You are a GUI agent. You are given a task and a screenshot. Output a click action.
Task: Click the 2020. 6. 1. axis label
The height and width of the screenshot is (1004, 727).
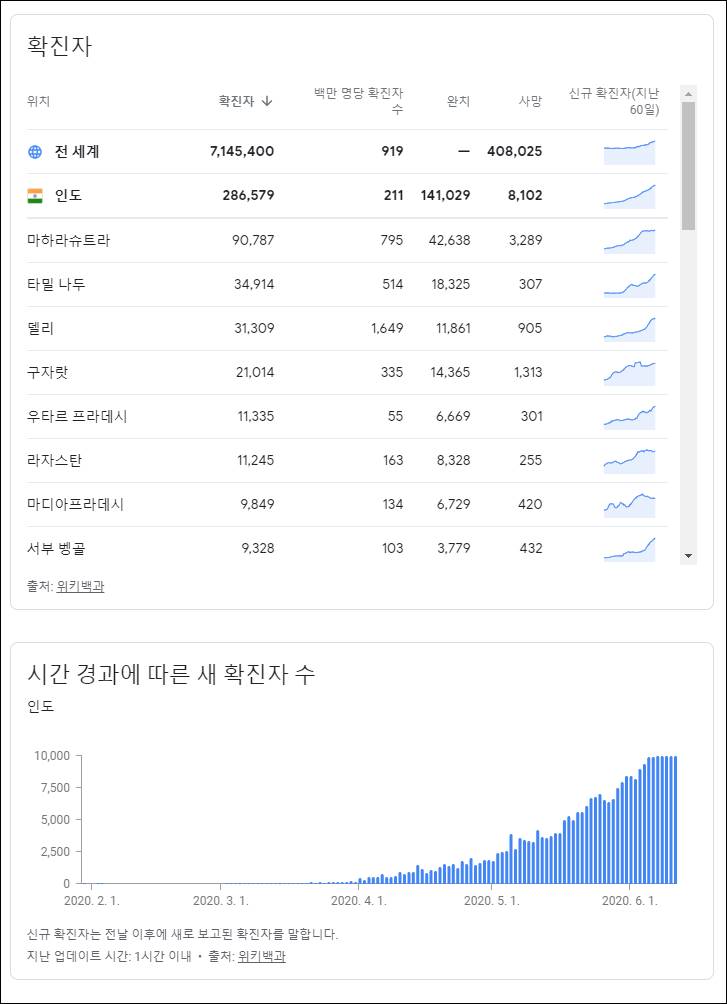click(630, 901)
